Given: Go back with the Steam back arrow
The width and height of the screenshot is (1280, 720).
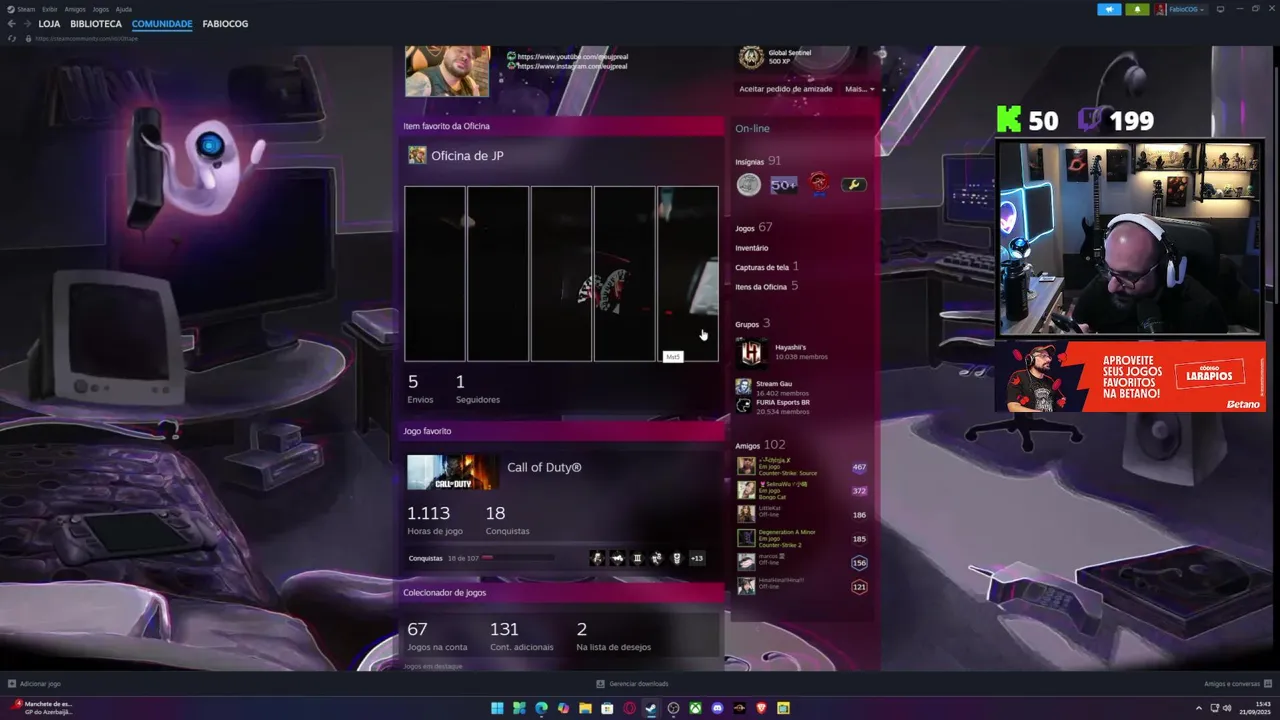Looking at the screenshot, I should tap(12, 24).
